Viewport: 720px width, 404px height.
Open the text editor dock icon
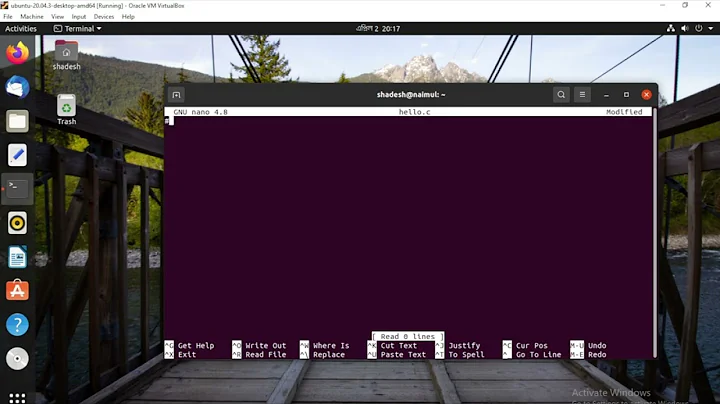tap(17, 155)
